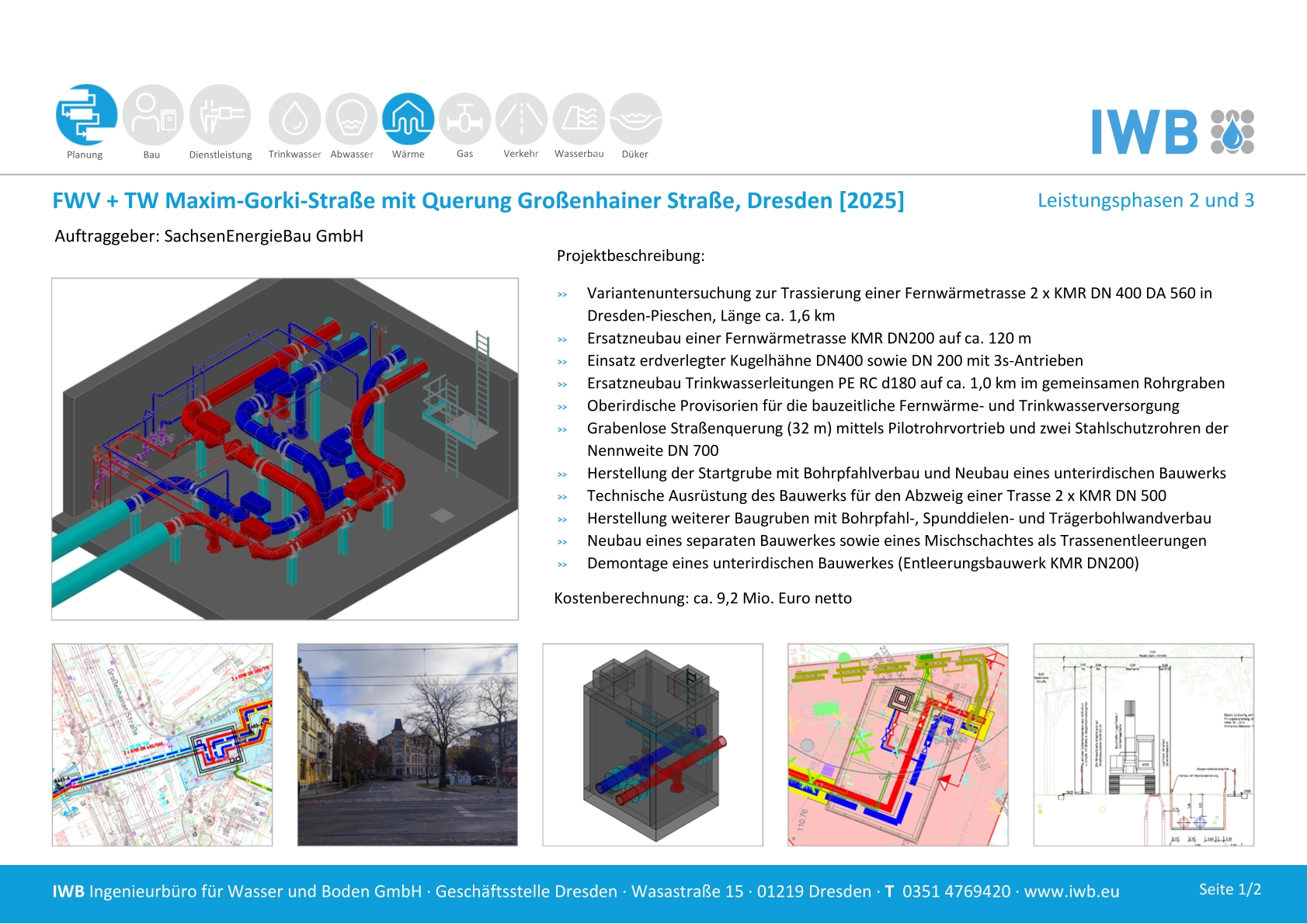
Task: Select the Trinkwasser droplet icon
Action: tap(294, 119)
